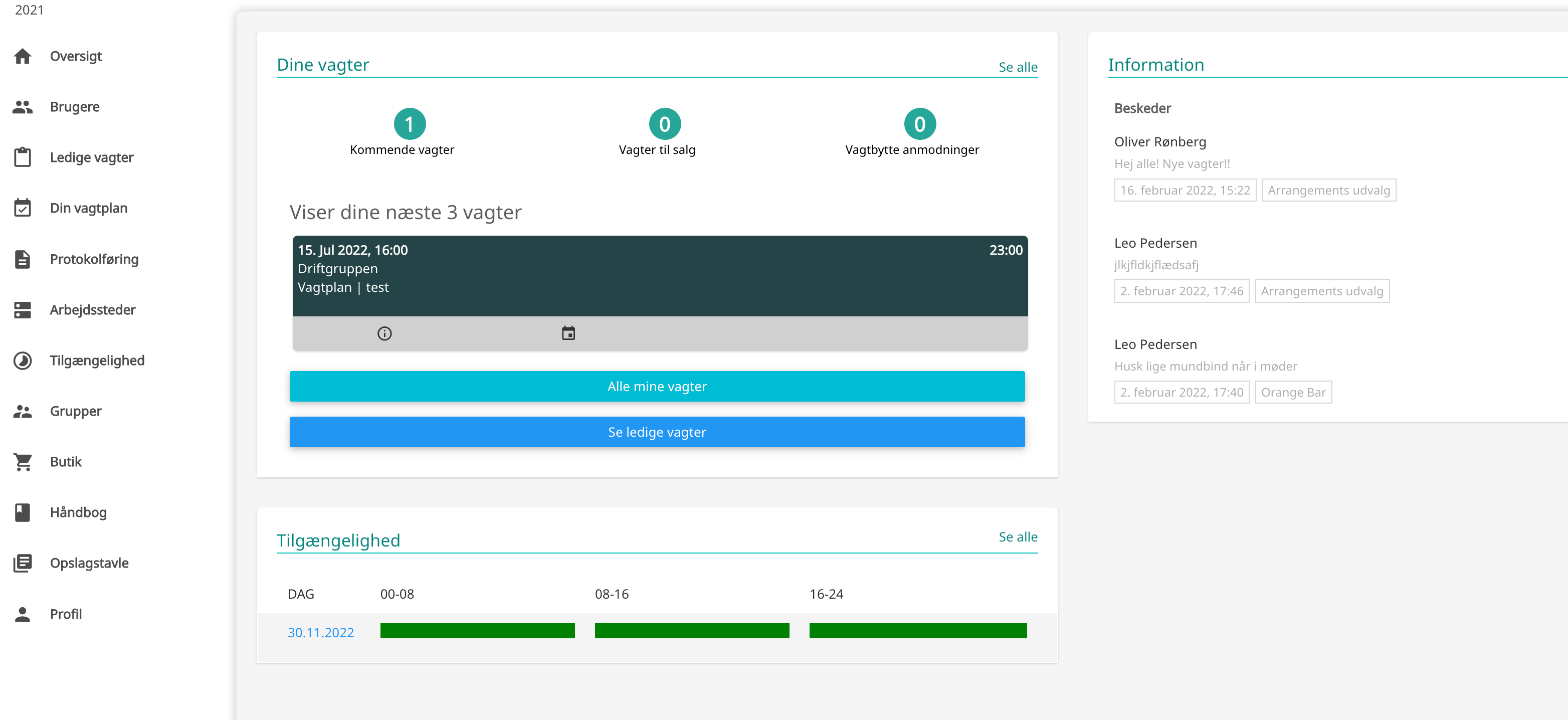Screen dimensions: 1568x720
Task: Click the Opslagstavle board icon
Action: coord(23,563)
